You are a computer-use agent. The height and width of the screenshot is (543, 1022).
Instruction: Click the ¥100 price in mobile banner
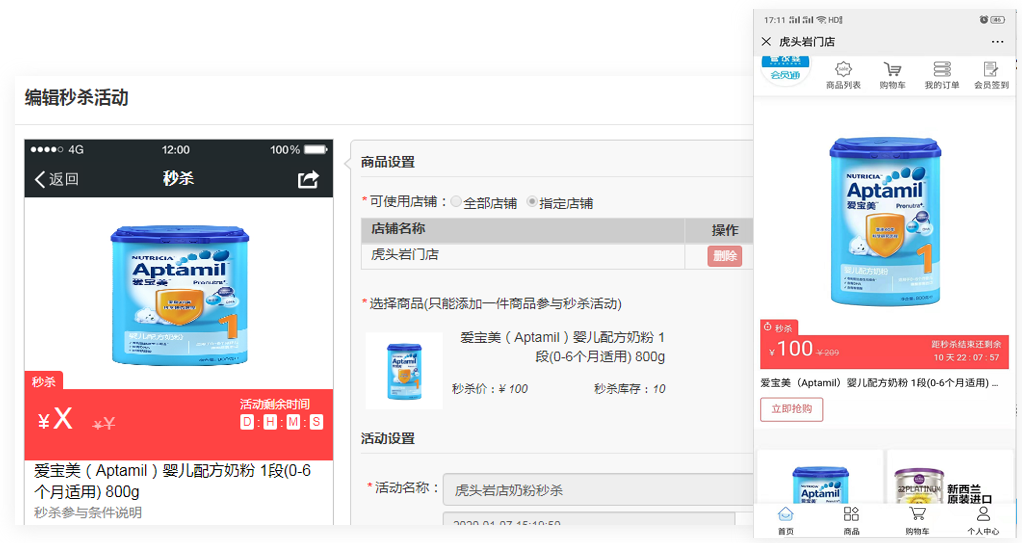pos(790,349)
